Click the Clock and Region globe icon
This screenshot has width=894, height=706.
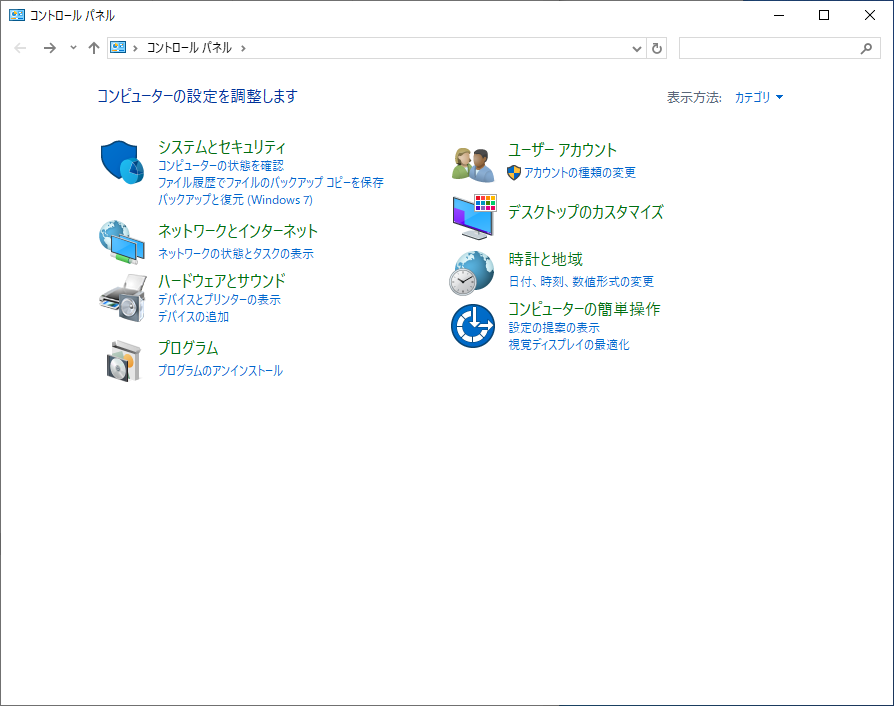472,273
